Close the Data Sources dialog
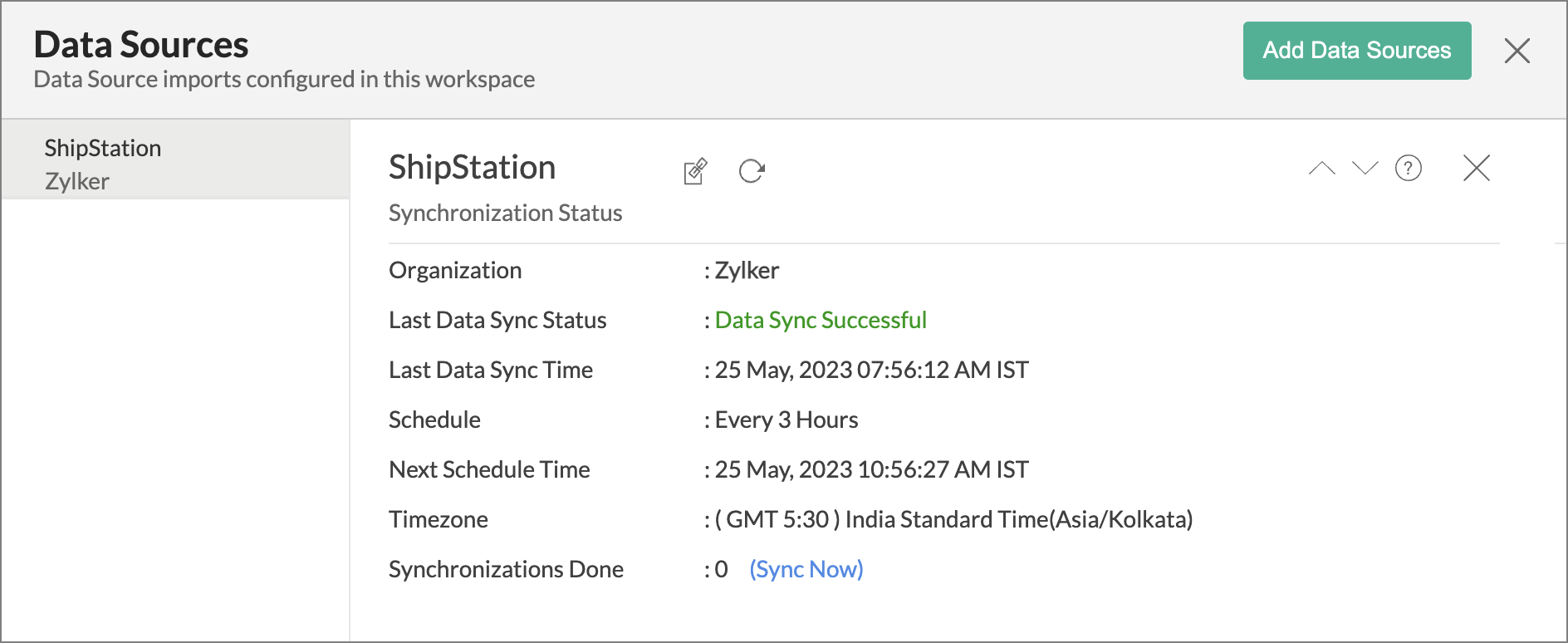 pos(1517,51)
